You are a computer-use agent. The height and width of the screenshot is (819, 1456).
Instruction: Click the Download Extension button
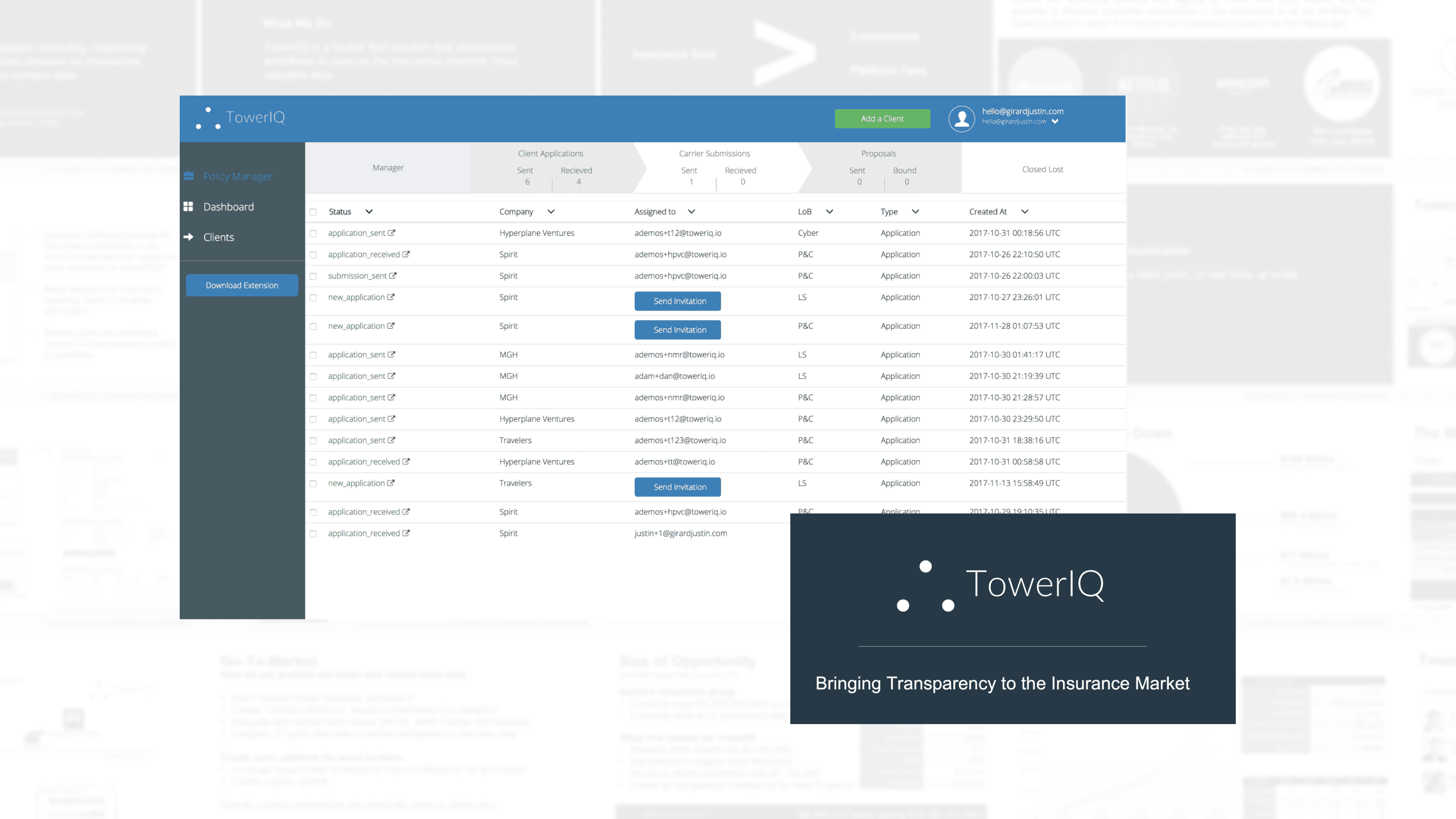tap(242, 285)
